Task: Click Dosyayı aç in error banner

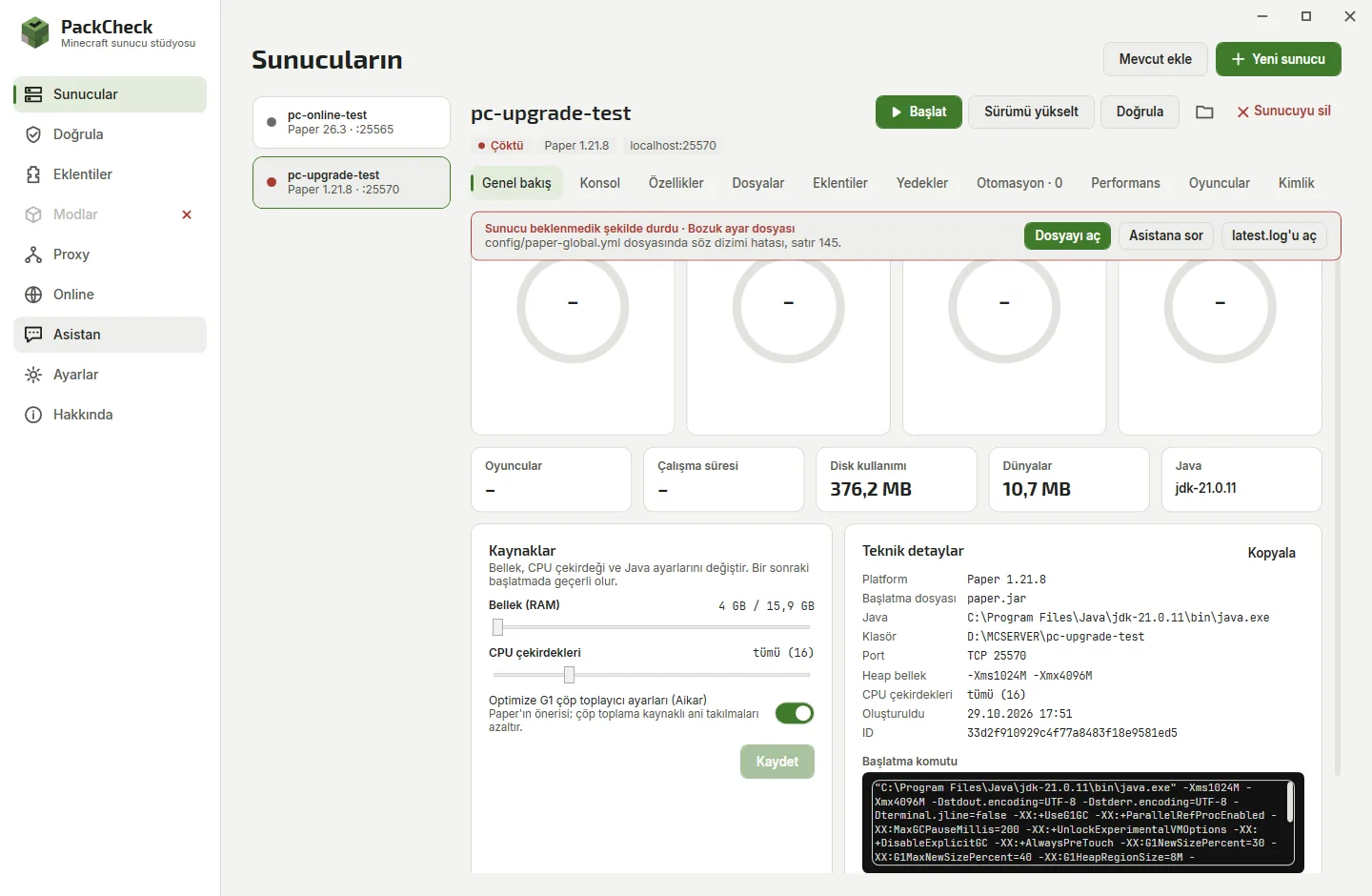Action: tap(1067, 235)
